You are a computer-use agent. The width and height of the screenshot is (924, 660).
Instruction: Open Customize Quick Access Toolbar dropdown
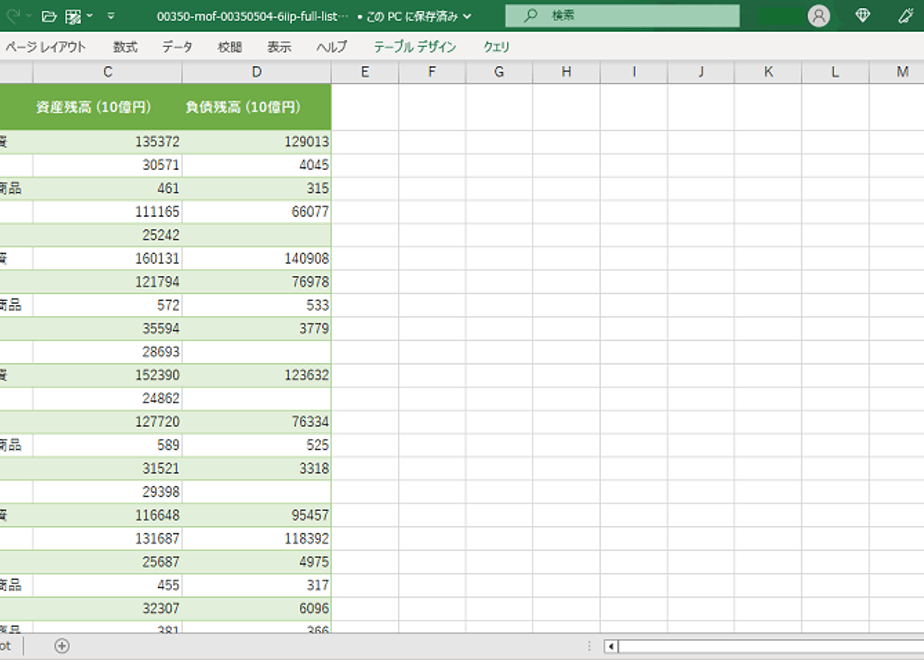click(111, 16)
